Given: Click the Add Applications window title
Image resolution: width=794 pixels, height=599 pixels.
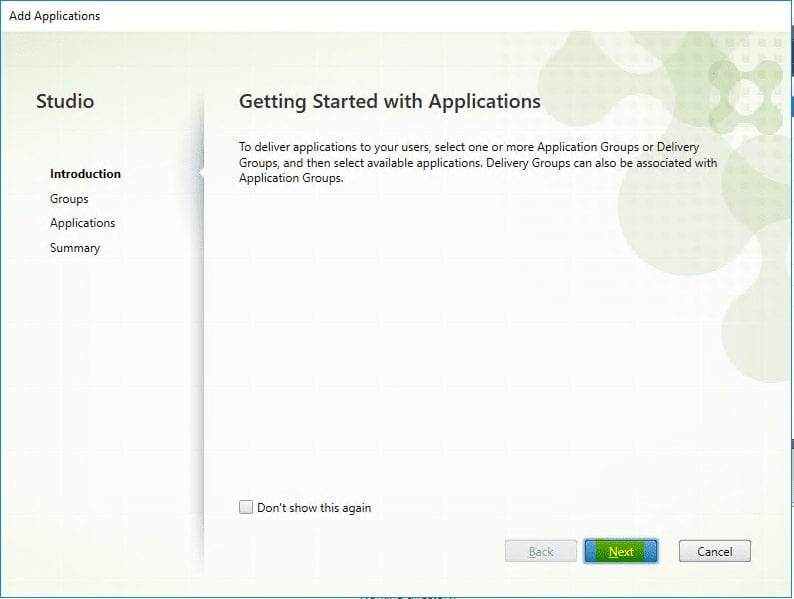Looking at the screenshot, I should [55, 16].
